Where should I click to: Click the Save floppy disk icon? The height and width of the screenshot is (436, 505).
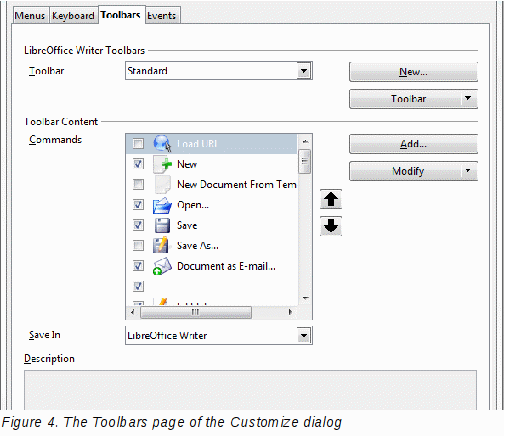click(x=163, y=225)
